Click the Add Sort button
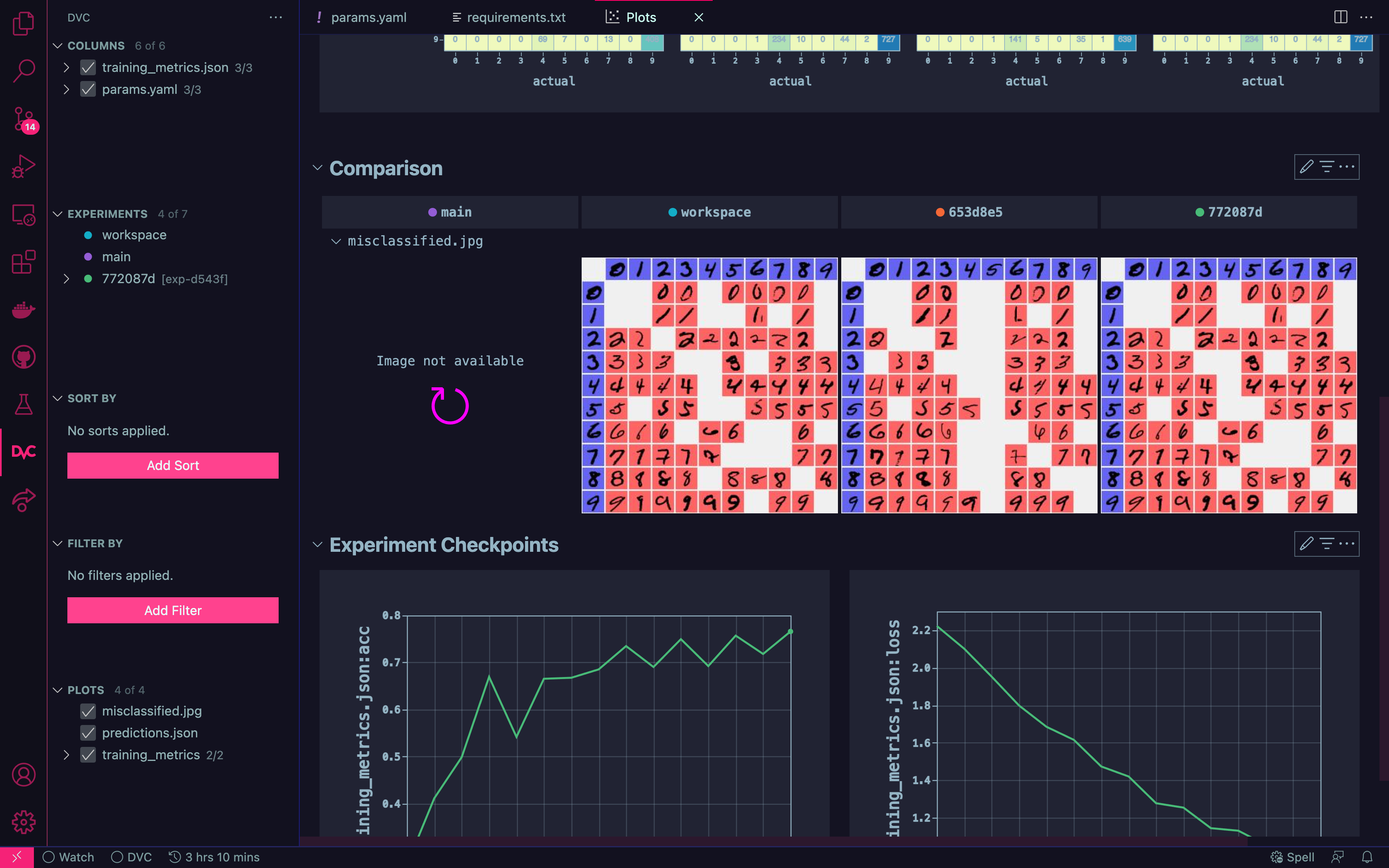 click(173, 465)
